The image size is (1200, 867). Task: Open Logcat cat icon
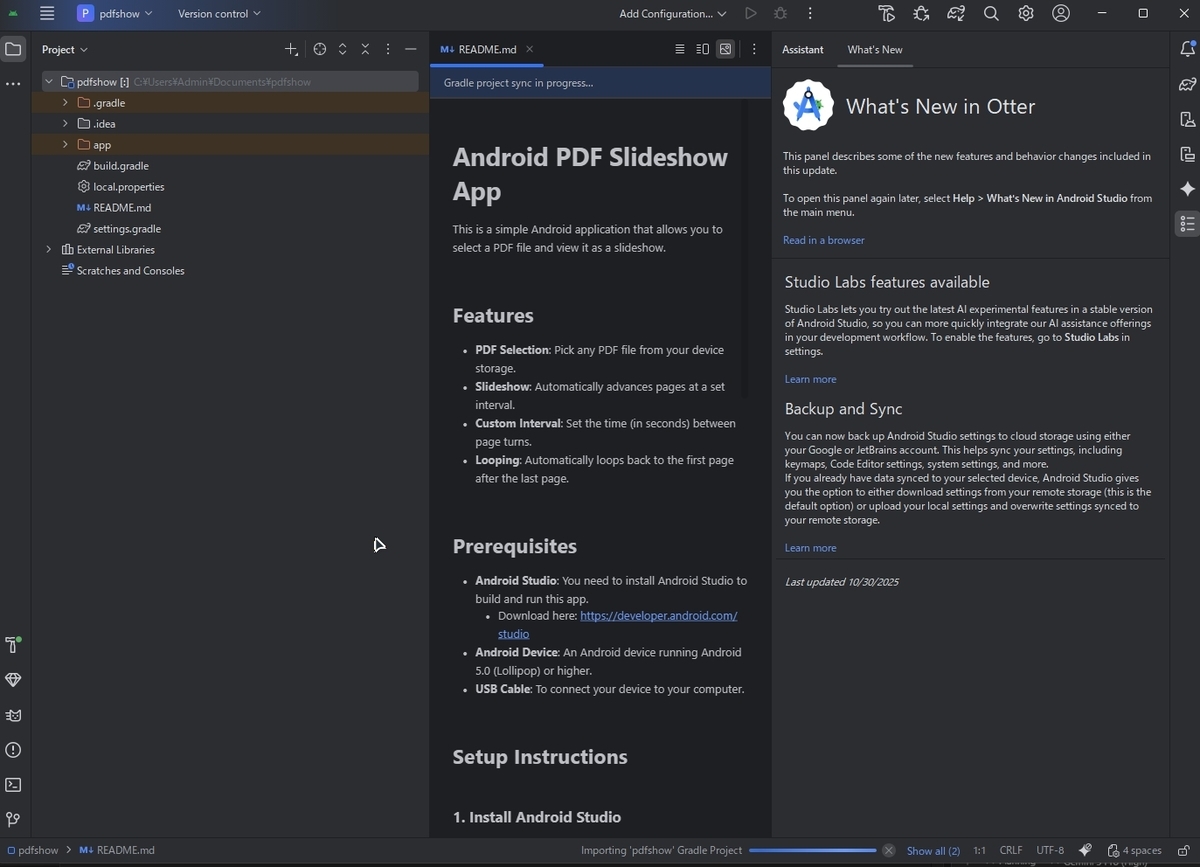click(x=13, y=715)
